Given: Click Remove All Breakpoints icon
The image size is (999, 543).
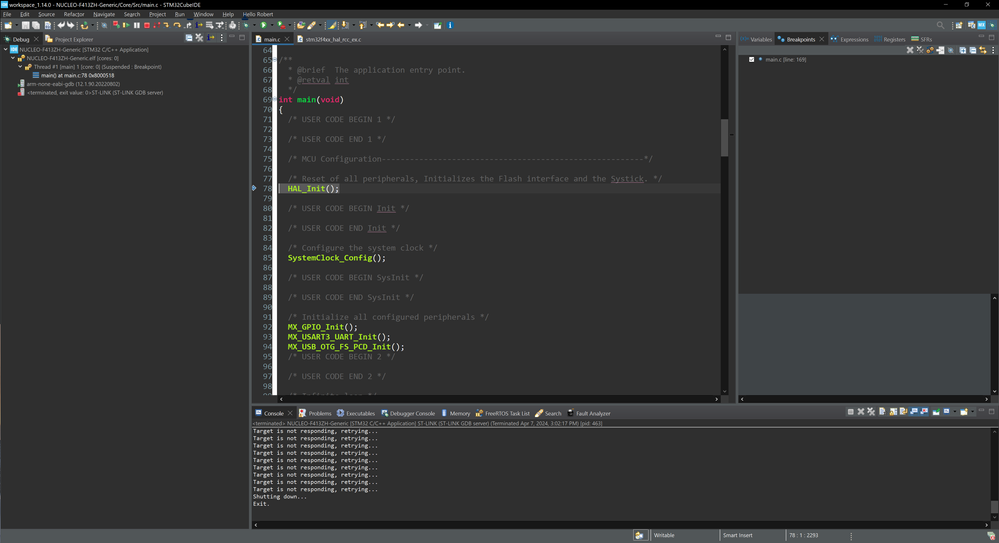Looking at the screenshot, I should (x=920, y=50).
